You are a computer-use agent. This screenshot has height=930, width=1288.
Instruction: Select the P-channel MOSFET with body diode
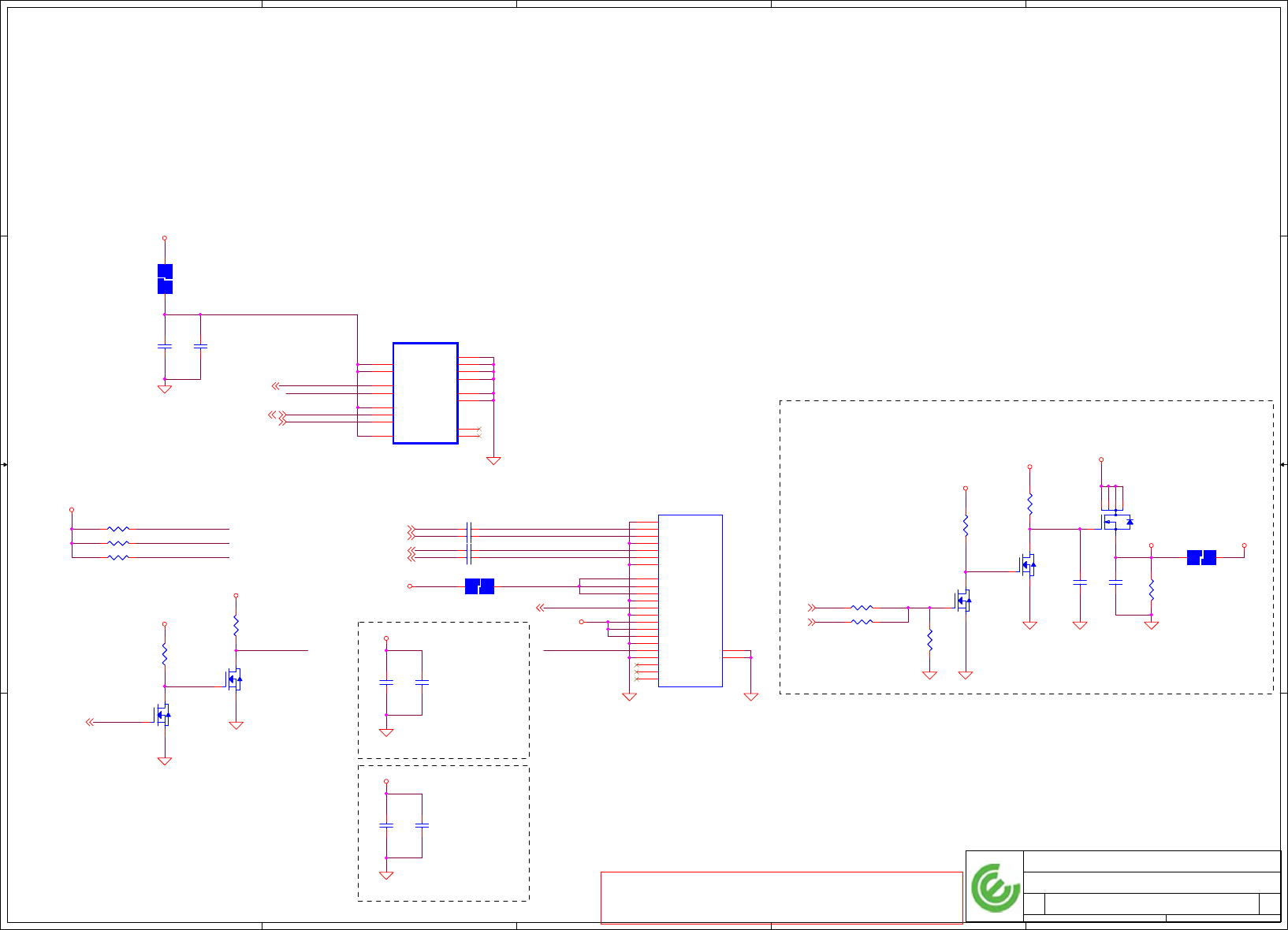(x=1118, y=522)
